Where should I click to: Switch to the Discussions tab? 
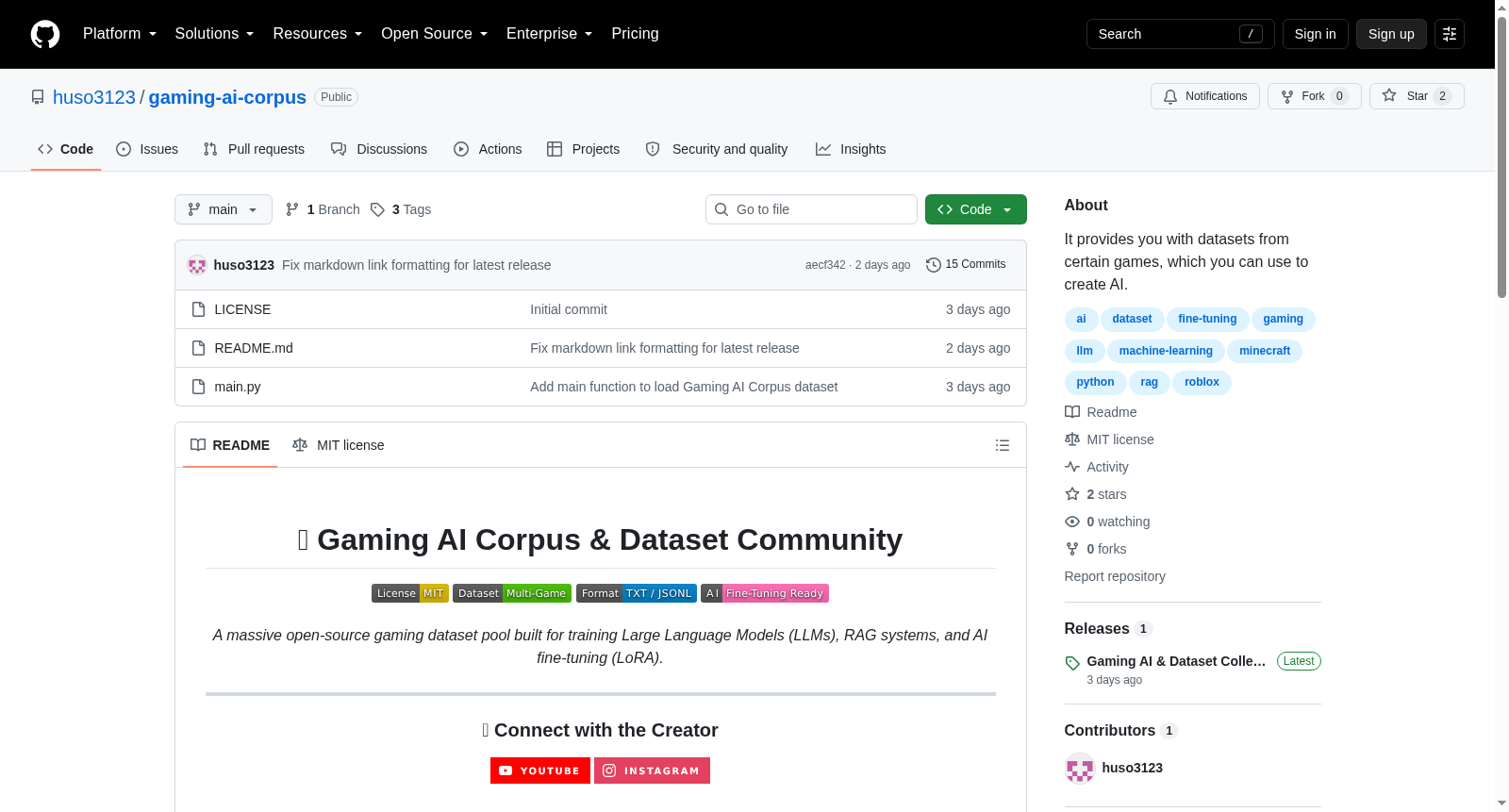click(379, 149)
